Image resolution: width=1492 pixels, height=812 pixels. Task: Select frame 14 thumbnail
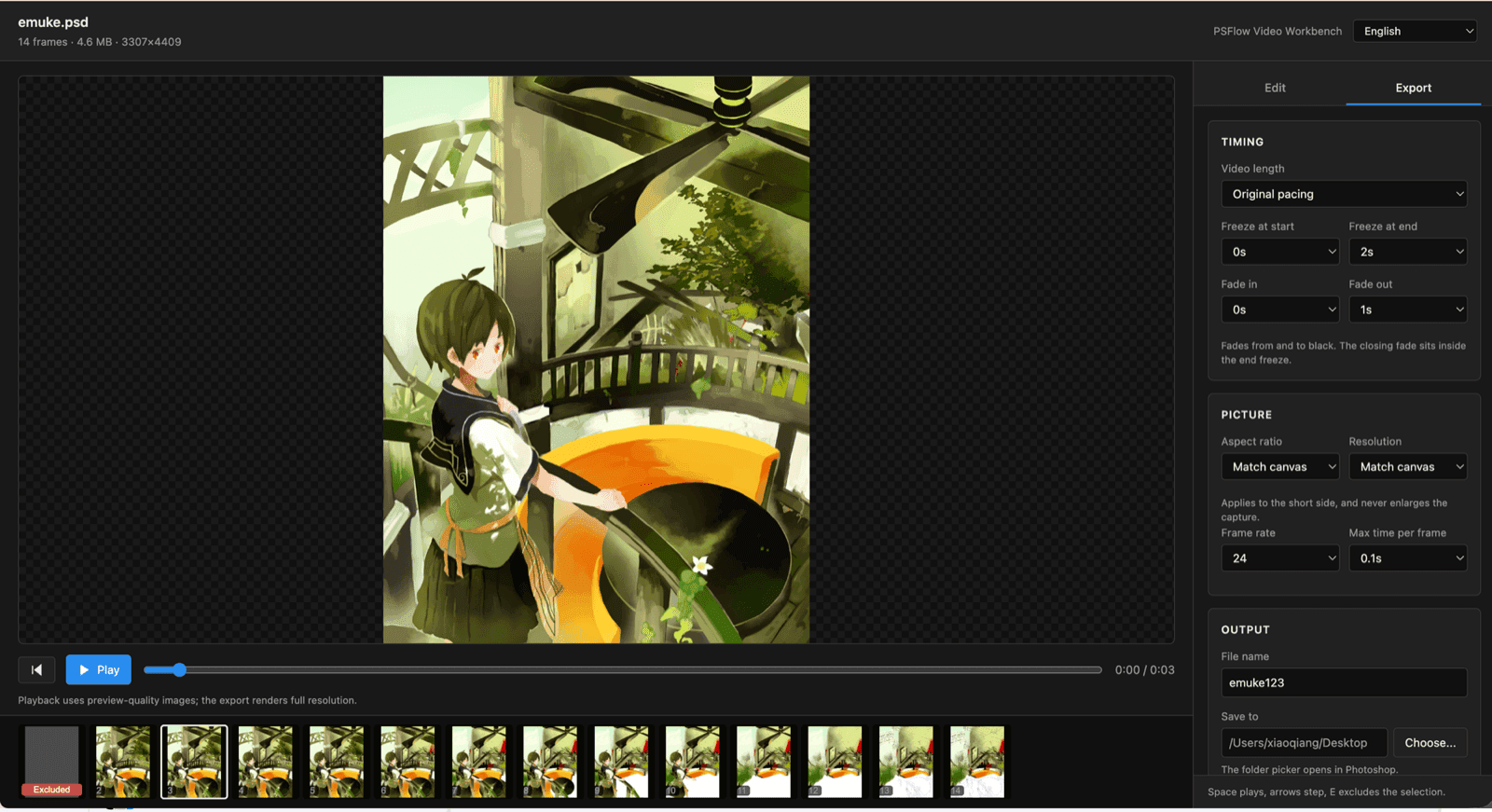(x=977, y=762)
